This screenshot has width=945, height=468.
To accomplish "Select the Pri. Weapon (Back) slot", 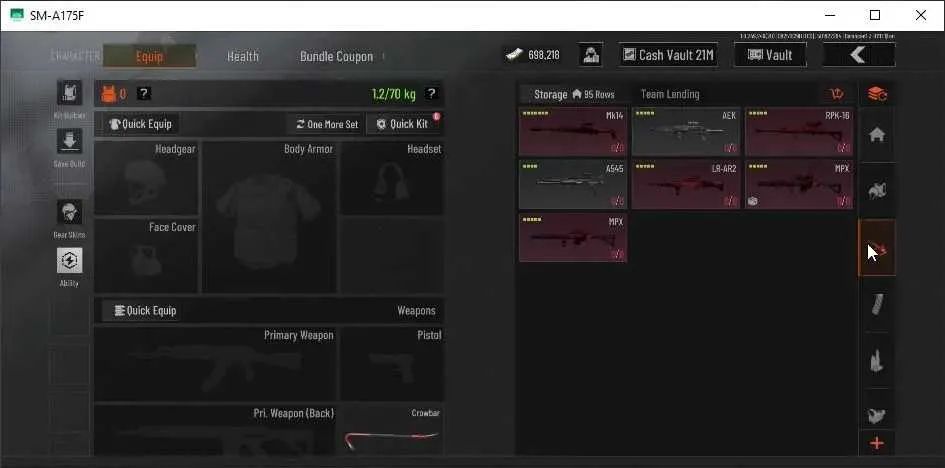I will (215, 429).
